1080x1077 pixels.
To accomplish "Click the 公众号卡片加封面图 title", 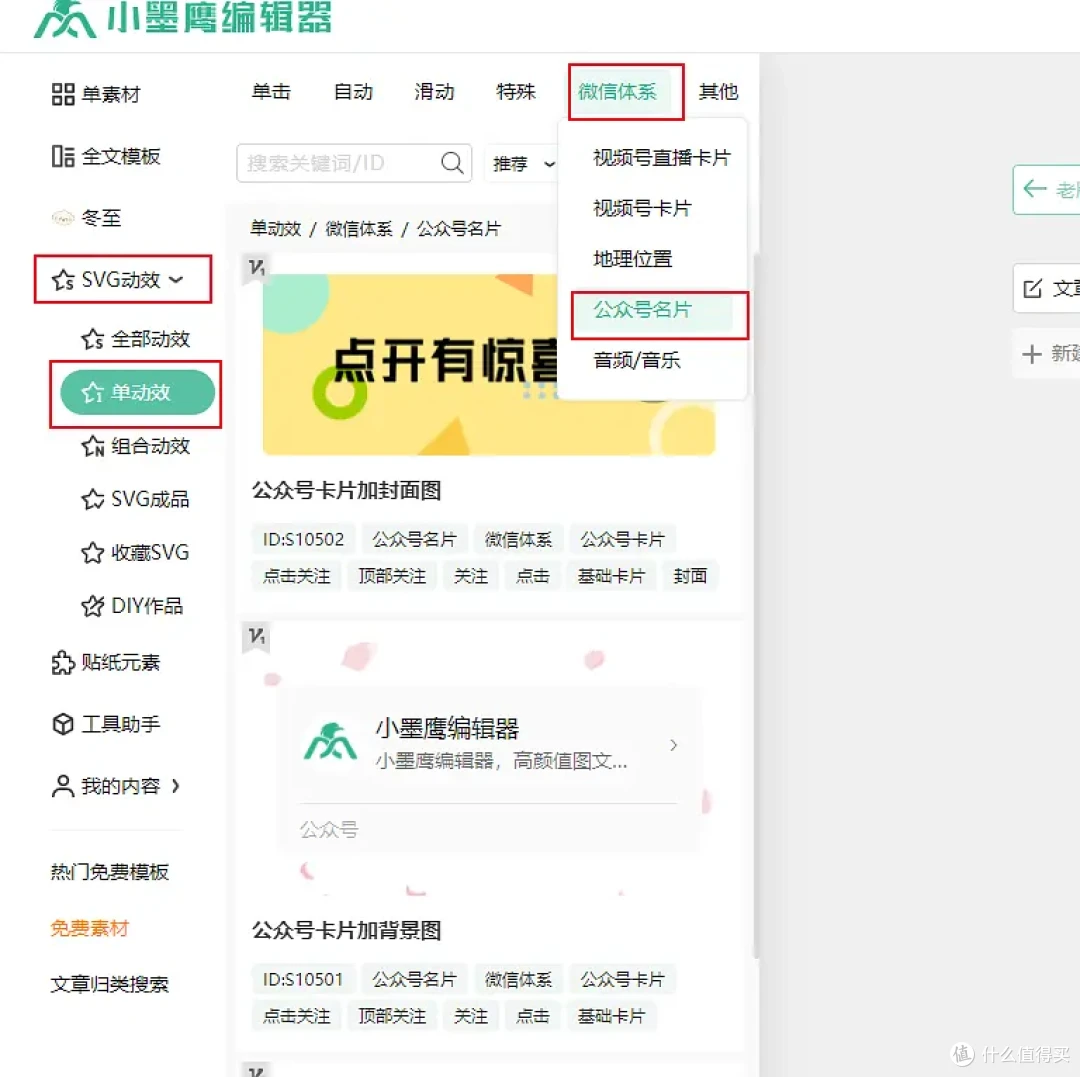I will pos(346,491).
